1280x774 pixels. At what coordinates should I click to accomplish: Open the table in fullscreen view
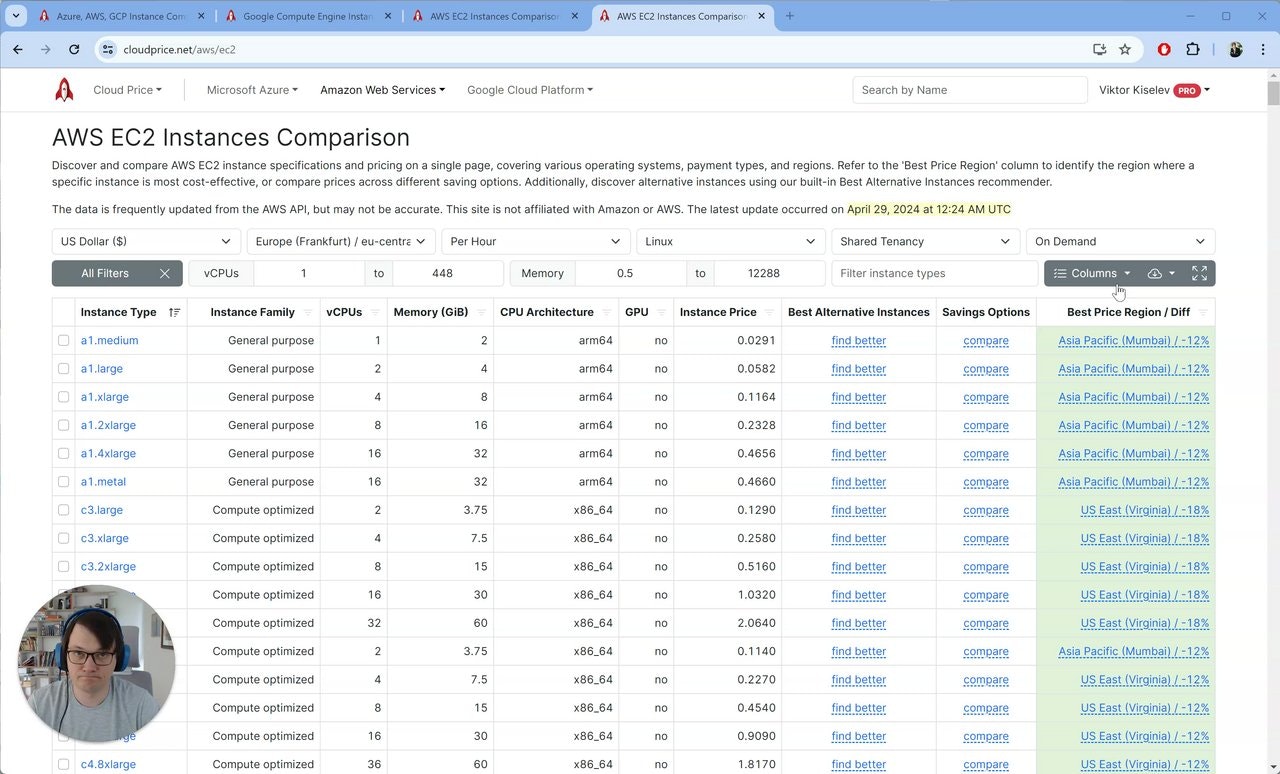[1199, 273]
